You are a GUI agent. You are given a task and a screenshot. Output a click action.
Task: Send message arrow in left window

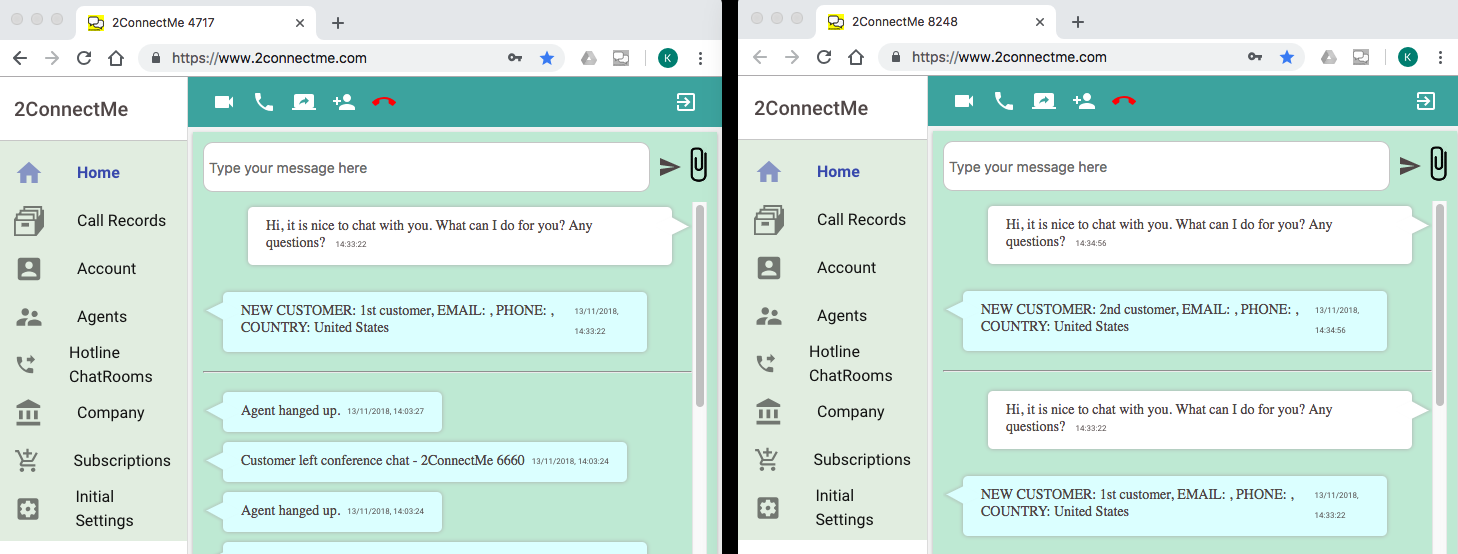click(x=670, y=167)
